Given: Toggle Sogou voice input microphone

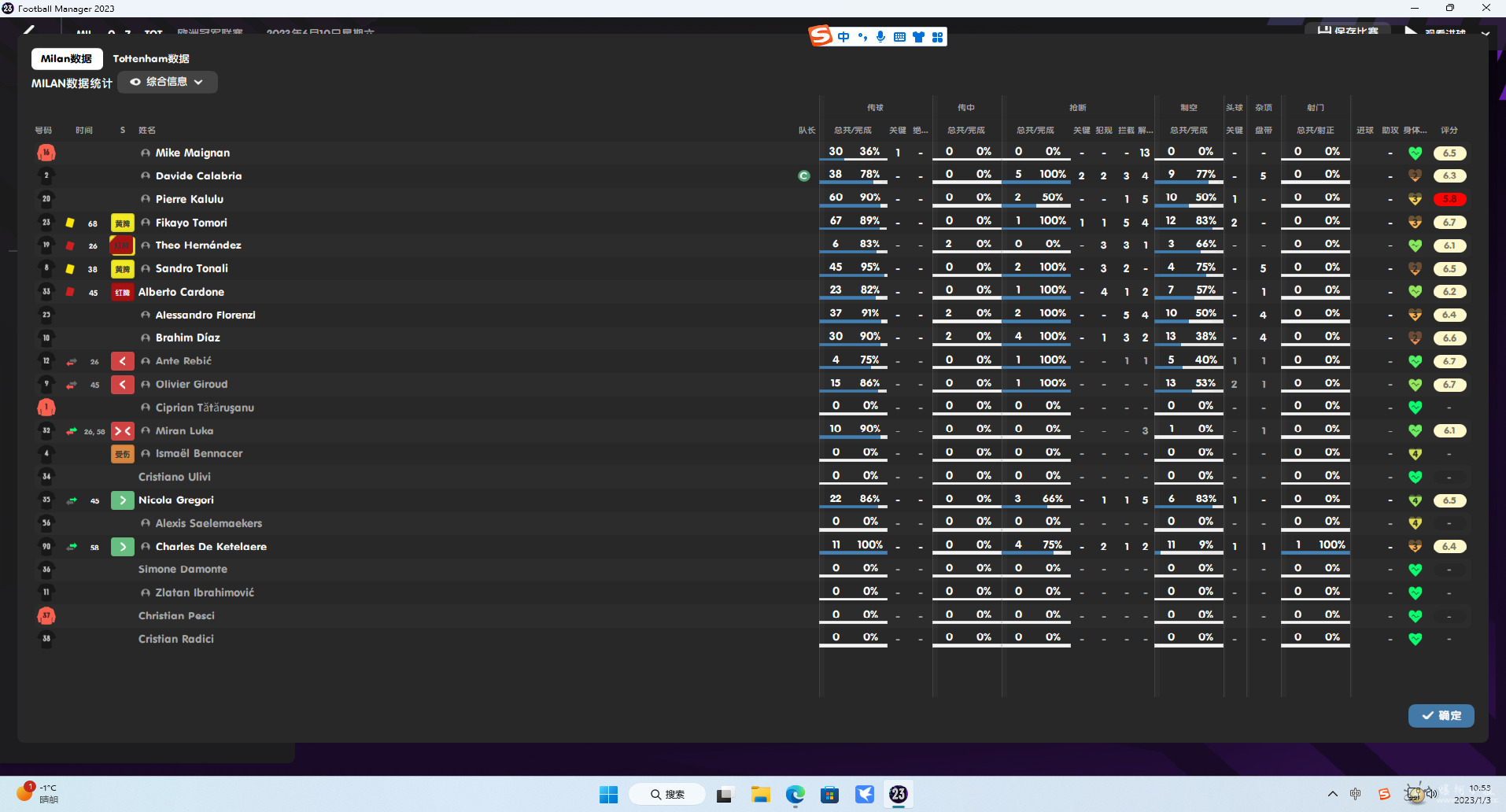Looking at the screenshot, I should point(880,37).
